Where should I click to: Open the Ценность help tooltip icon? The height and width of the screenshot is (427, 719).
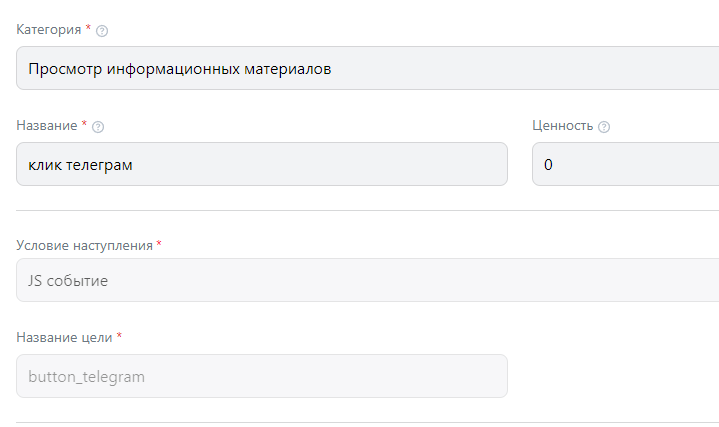(604, 127)
